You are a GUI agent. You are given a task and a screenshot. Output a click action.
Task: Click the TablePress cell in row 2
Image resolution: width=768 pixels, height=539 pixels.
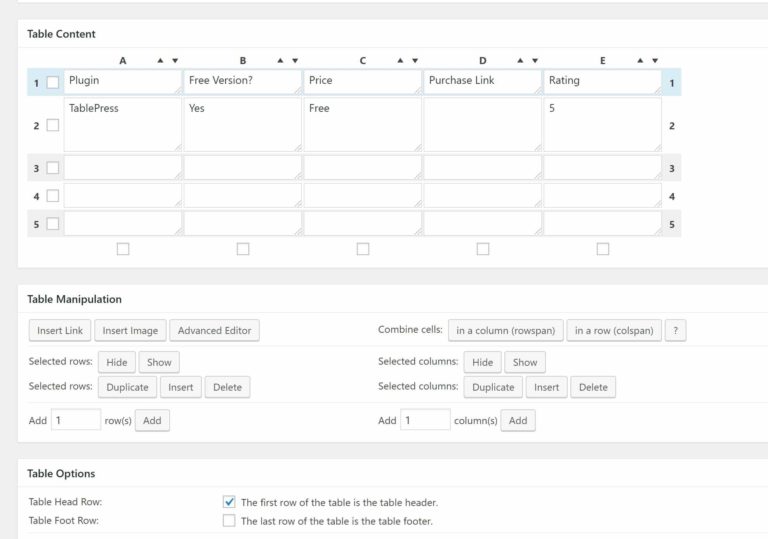(x=122, y=124)
